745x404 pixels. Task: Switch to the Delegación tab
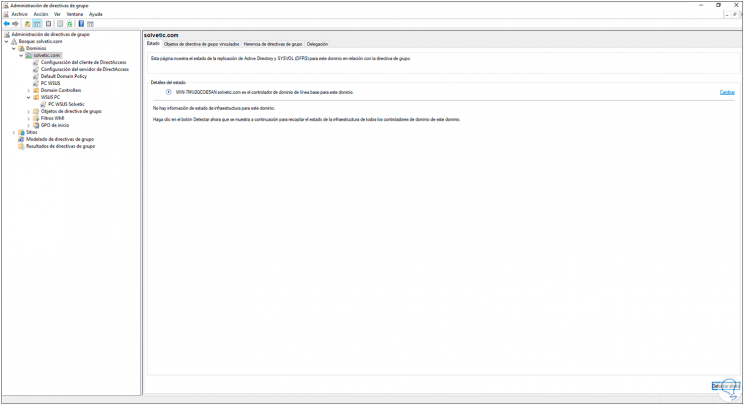[317, 44]
